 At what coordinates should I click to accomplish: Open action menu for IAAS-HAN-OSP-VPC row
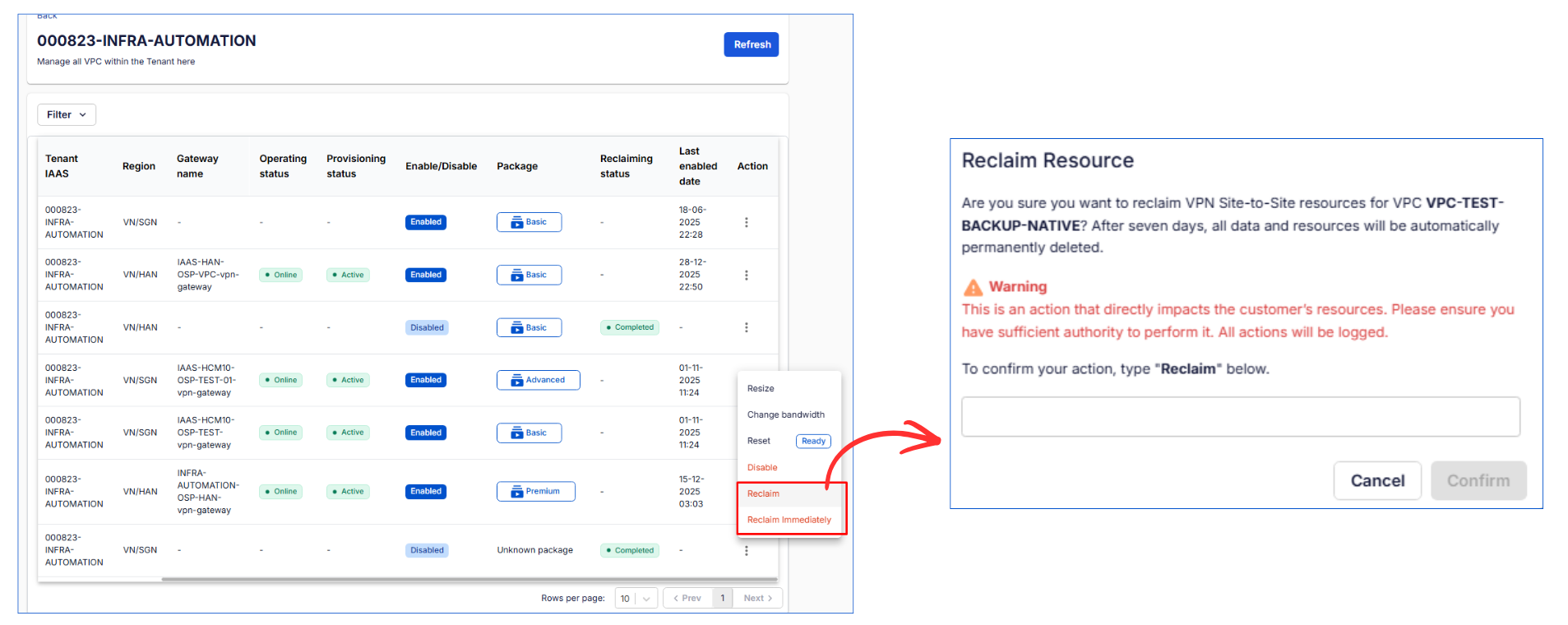pos(746,275)
